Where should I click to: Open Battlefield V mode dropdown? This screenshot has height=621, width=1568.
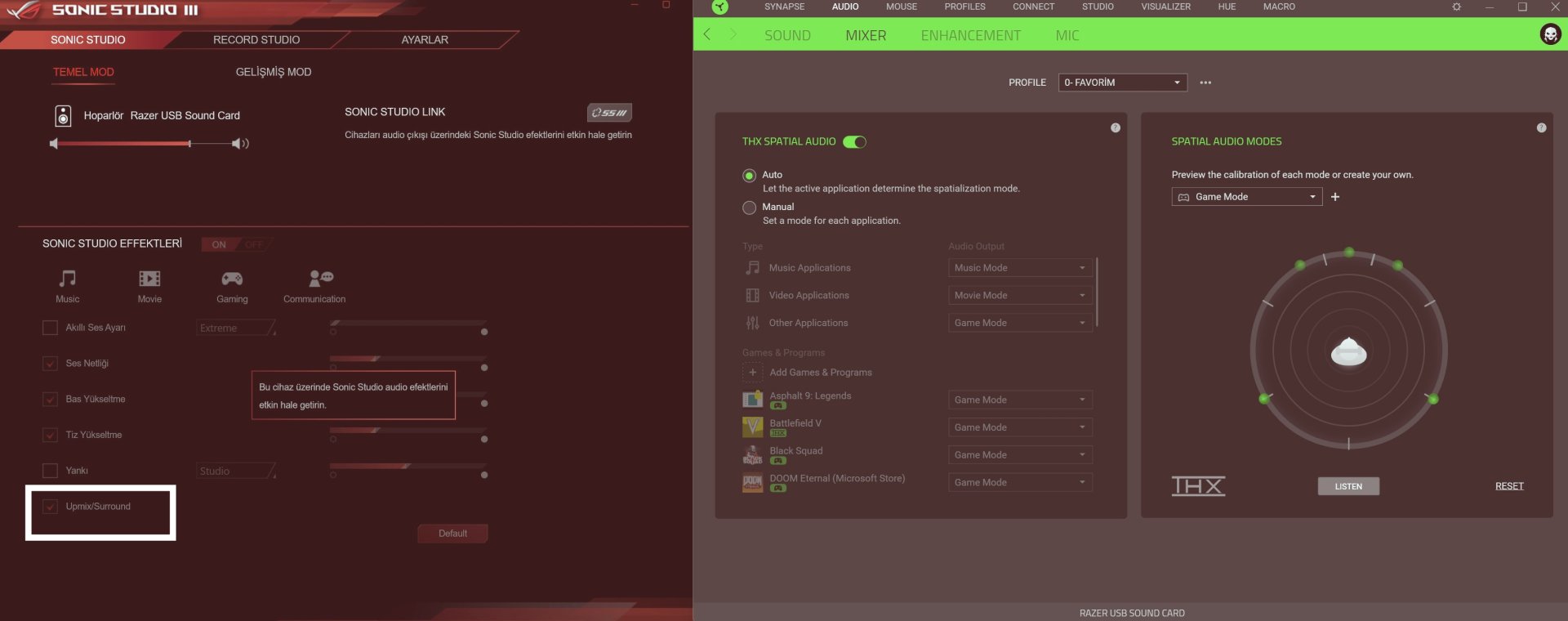coord(1020,428)
